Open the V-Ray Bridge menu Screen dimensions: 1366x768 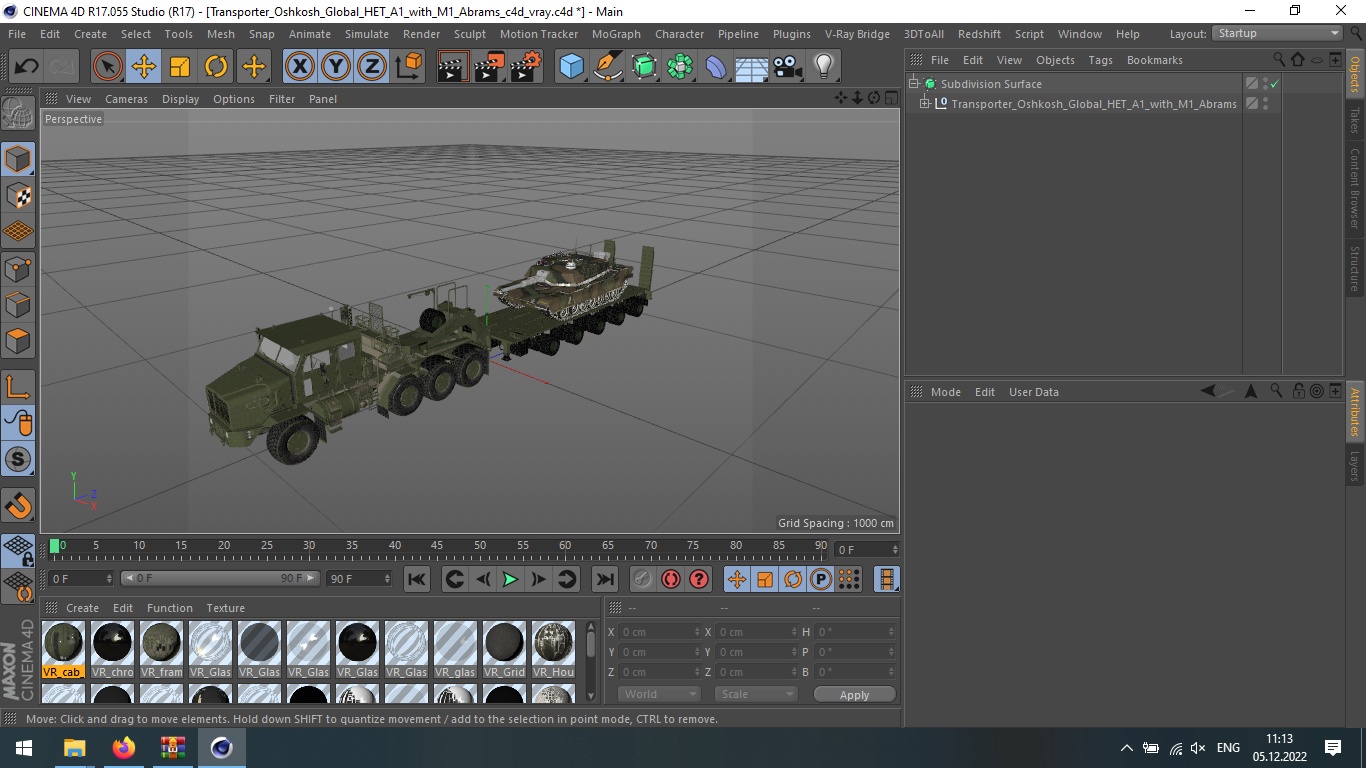coord(857,34)
